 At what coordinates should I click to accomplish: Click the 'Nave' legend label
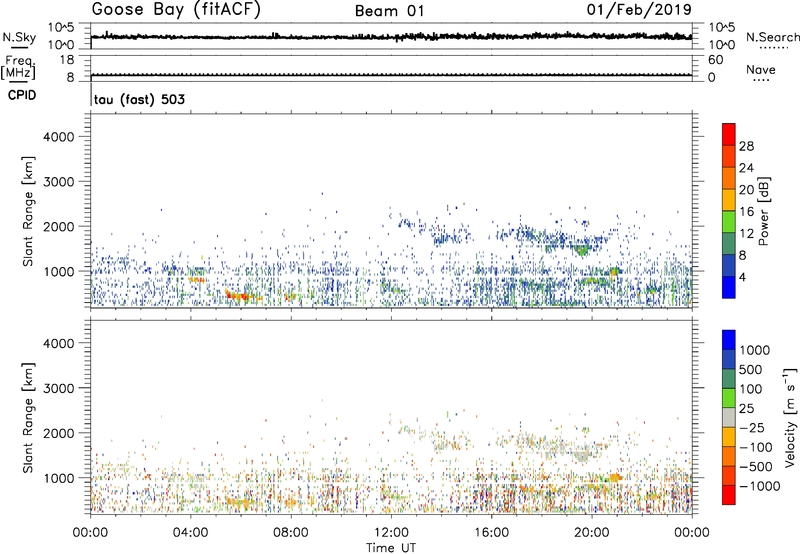[761, 70]
